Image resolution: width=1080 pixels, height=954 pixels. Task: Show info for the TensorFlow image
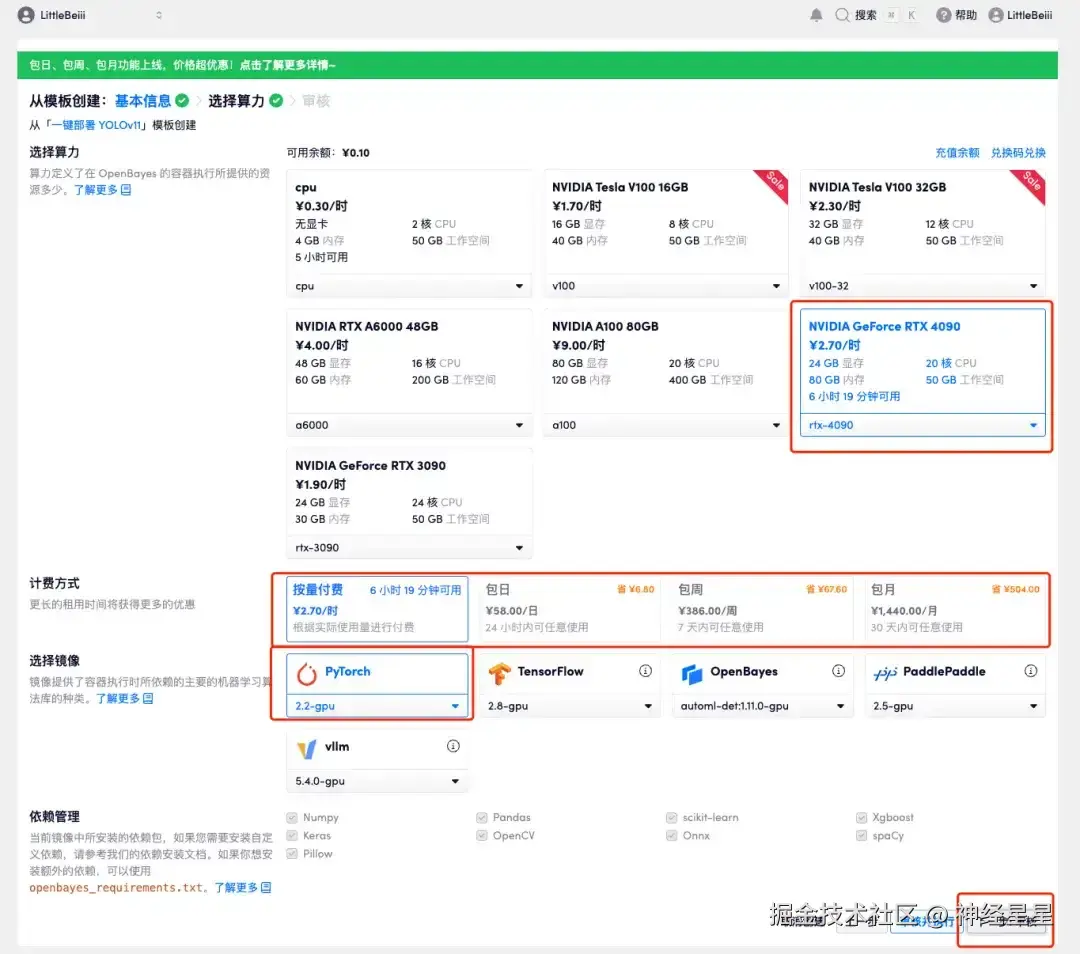(x=645, y=671)
